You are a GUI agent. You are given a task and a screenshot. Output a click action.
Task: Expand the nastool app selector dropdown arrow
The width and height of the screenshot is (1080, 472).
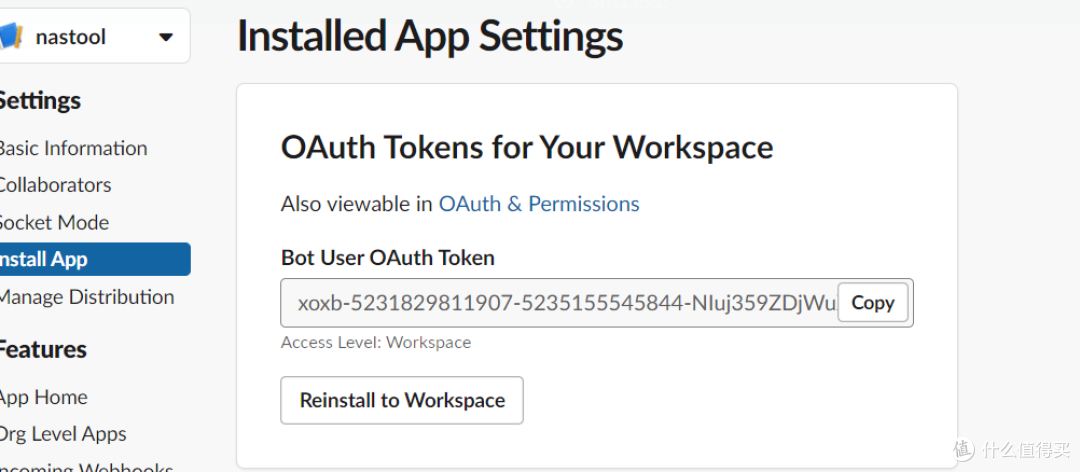coord(166,38)
